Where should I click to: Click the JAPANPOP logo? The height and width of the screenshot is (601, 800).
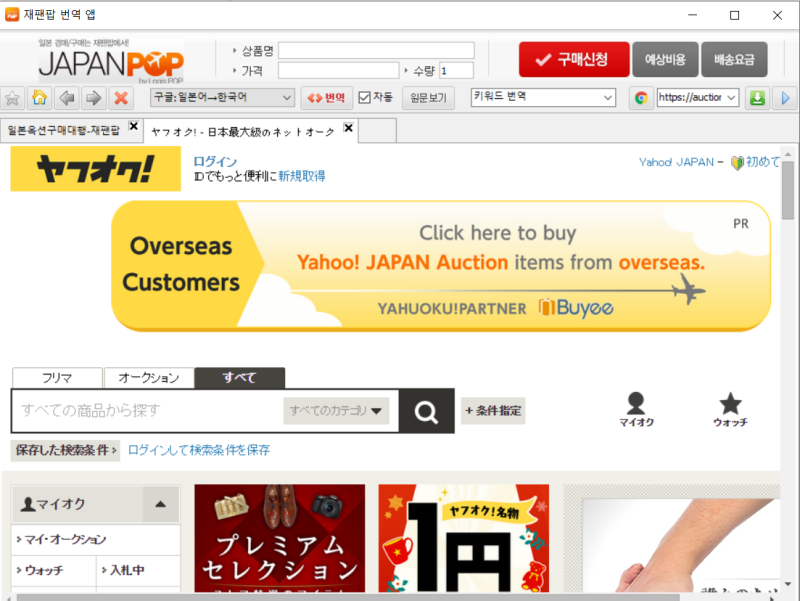click(x=111, y=61)
